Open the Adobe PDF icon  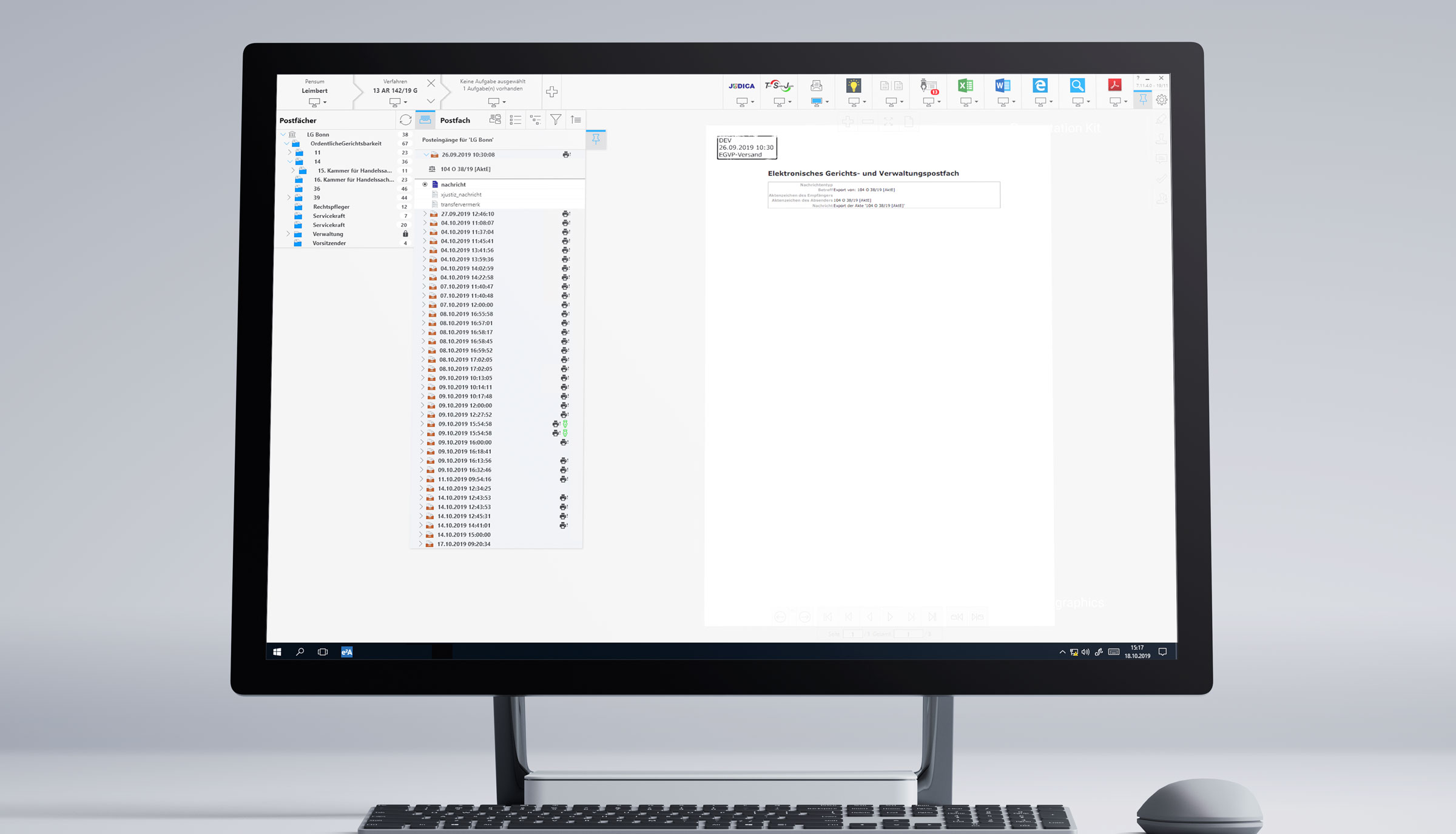coord(1114,86)
